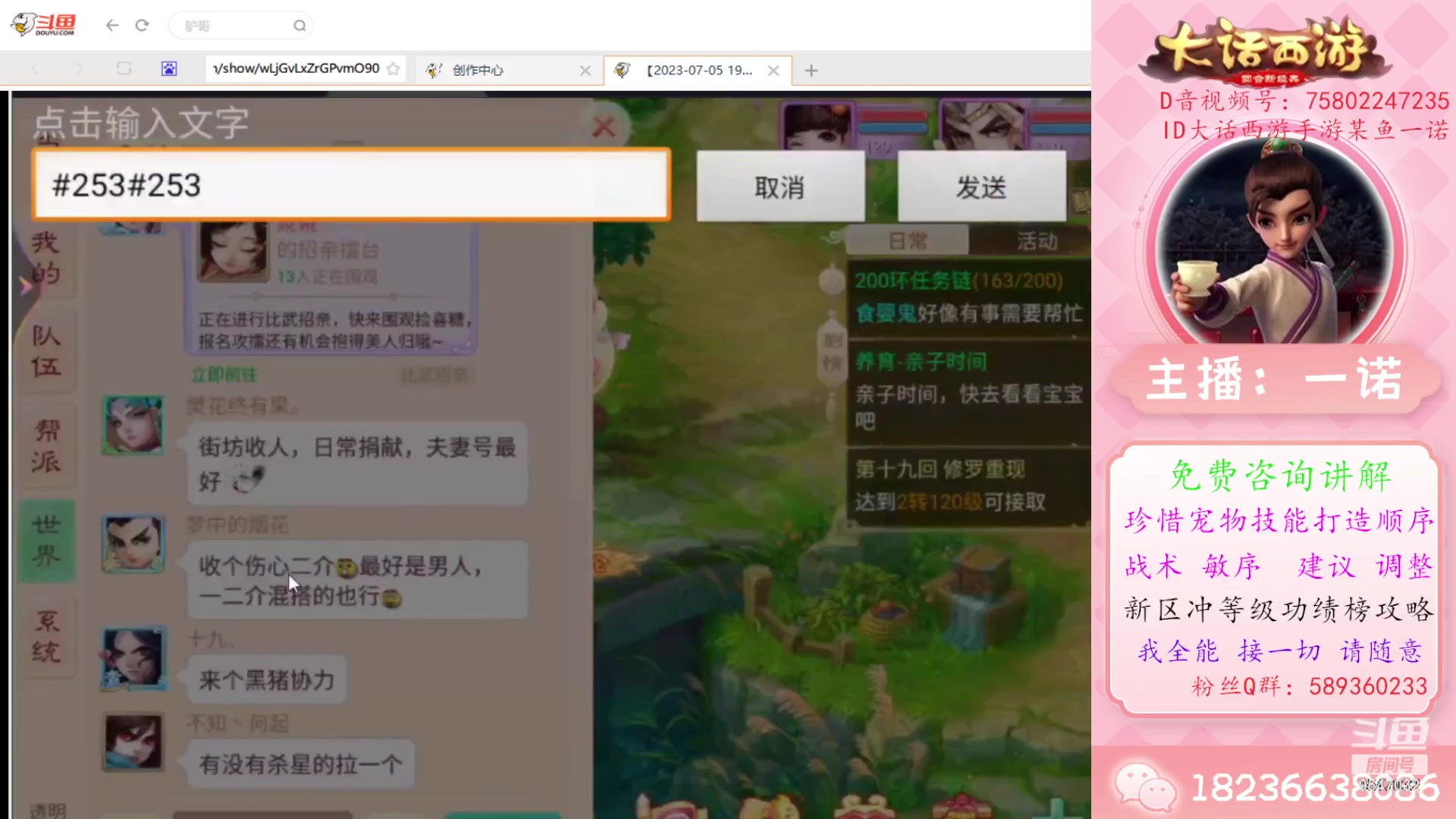Close the text input dialog
Image resolution: width=1456 pixels, height=819 pixels.
(604, 127)
